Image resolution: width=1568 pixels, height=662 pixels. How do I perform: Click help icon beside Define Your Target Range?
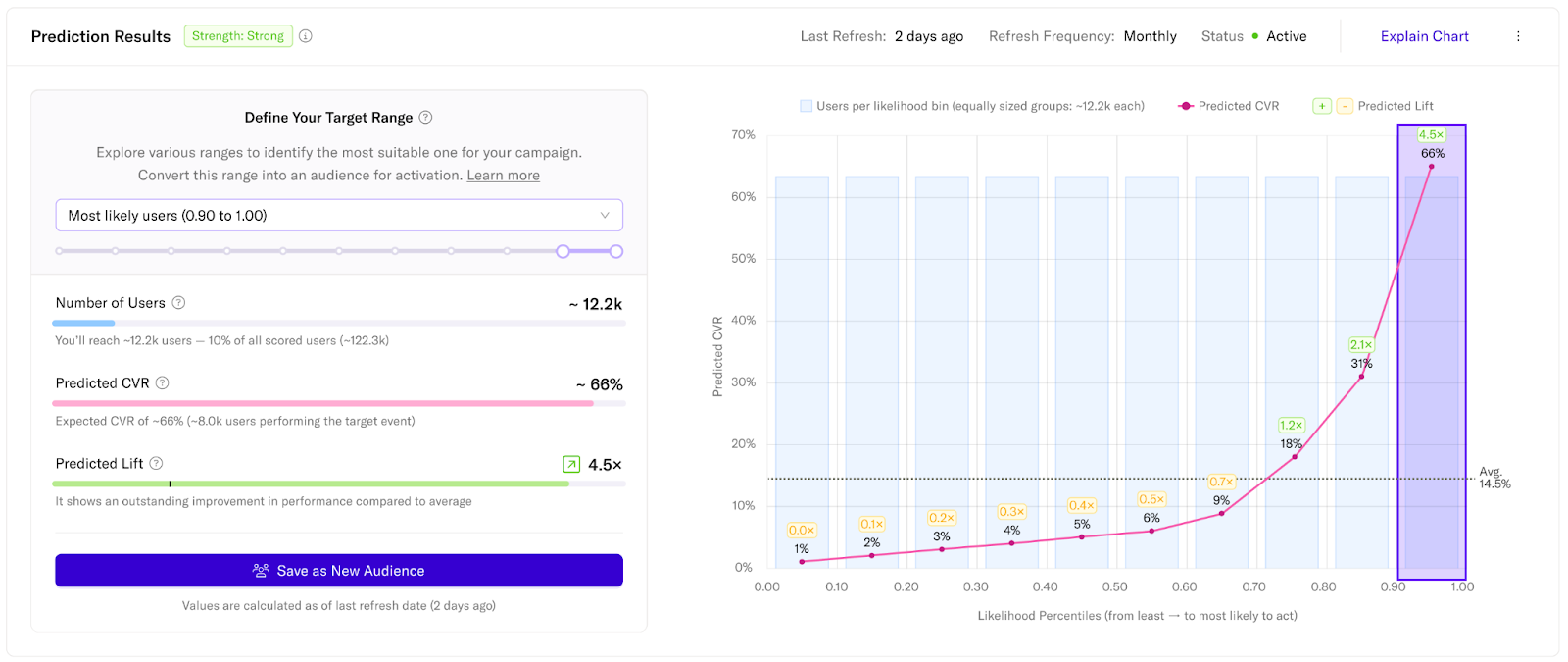click(425, 118)
